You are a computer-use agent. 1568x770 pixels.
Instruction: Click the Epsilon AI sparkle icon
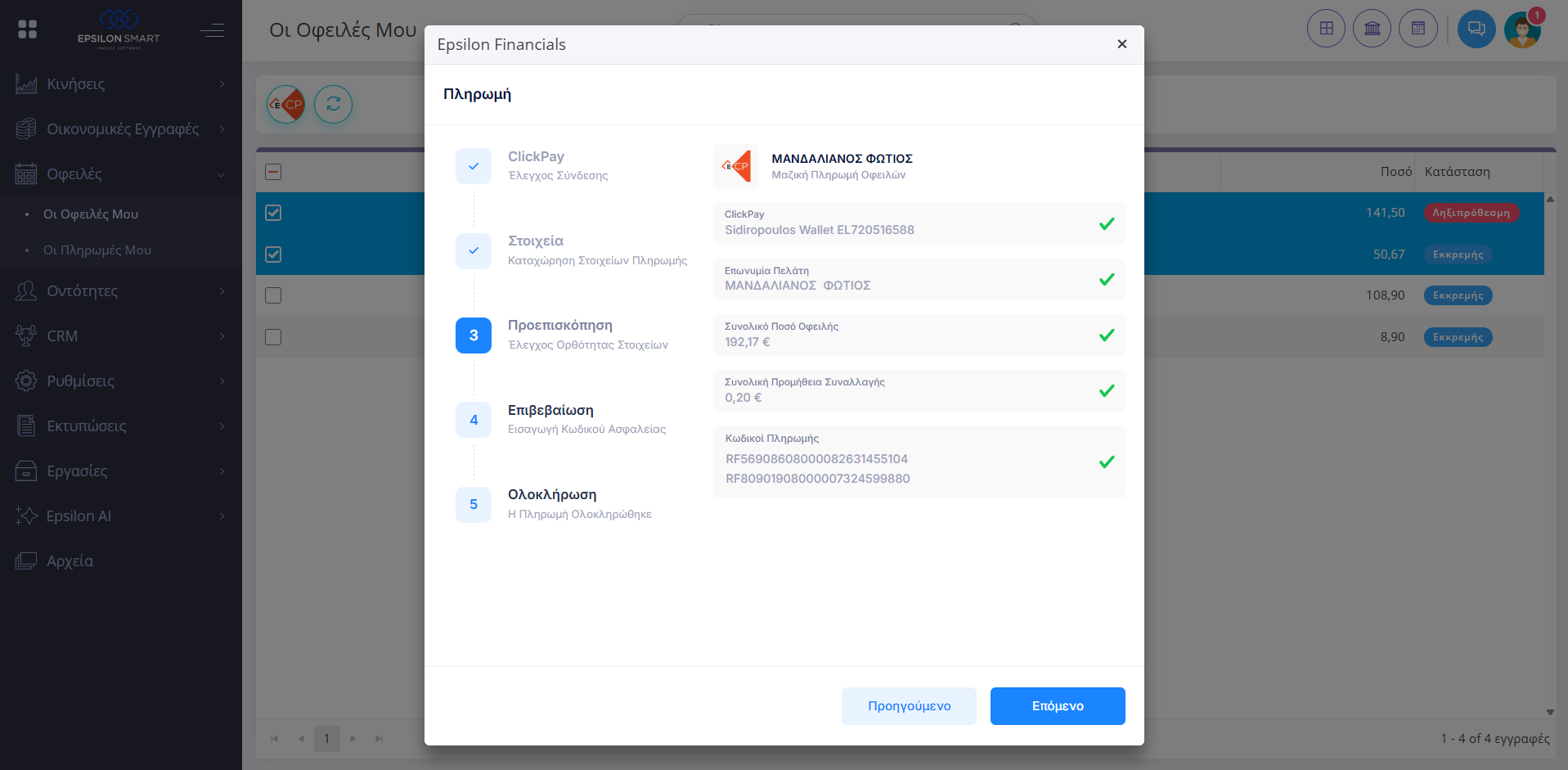coord(26,516)
